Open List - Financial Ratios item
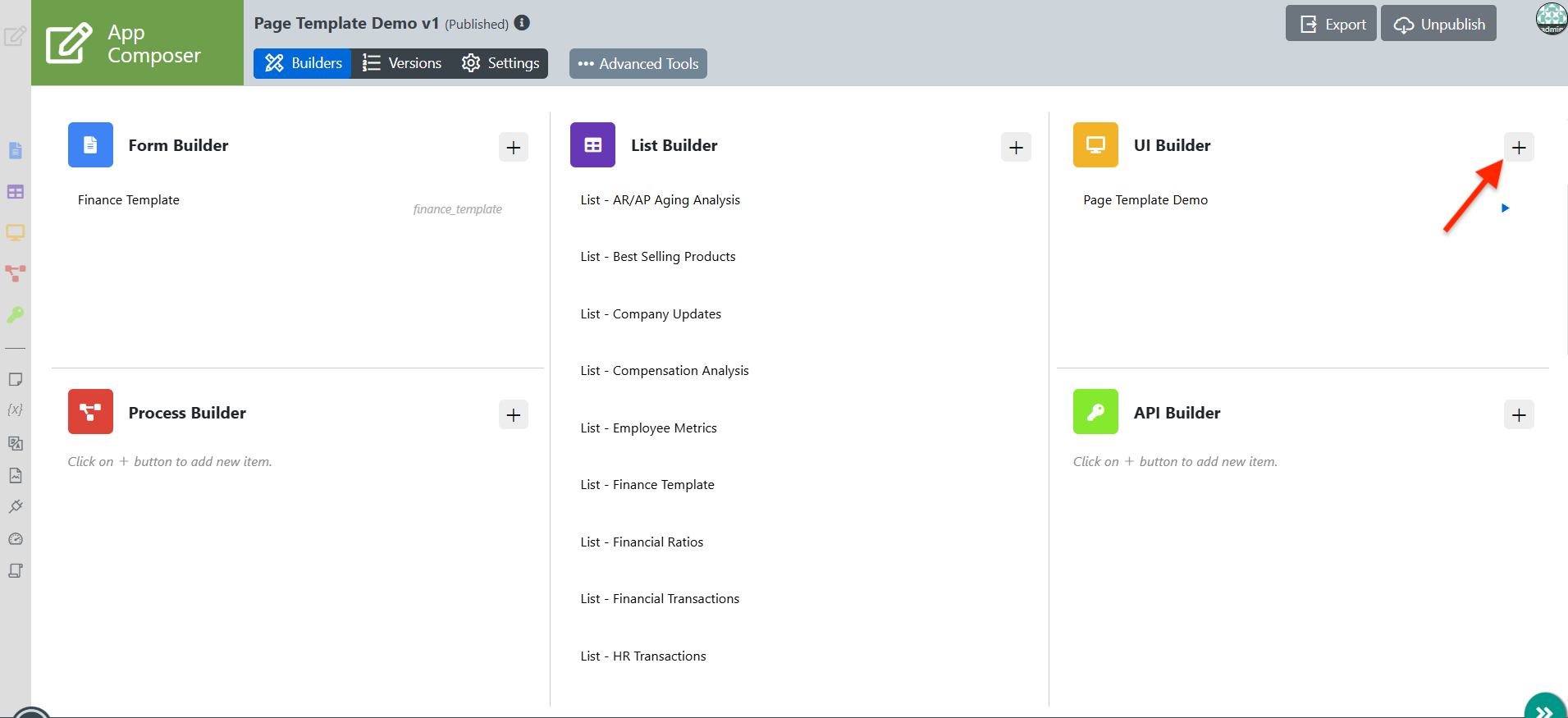1568x718 pixels. point(642,542)
